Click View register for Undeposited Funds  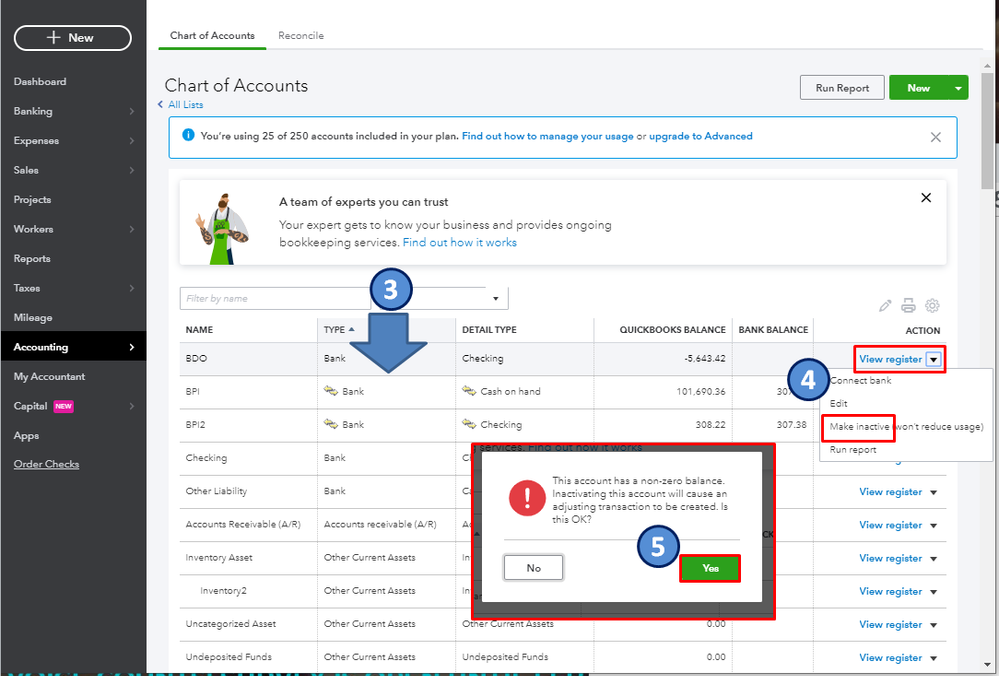pos(890,658)
